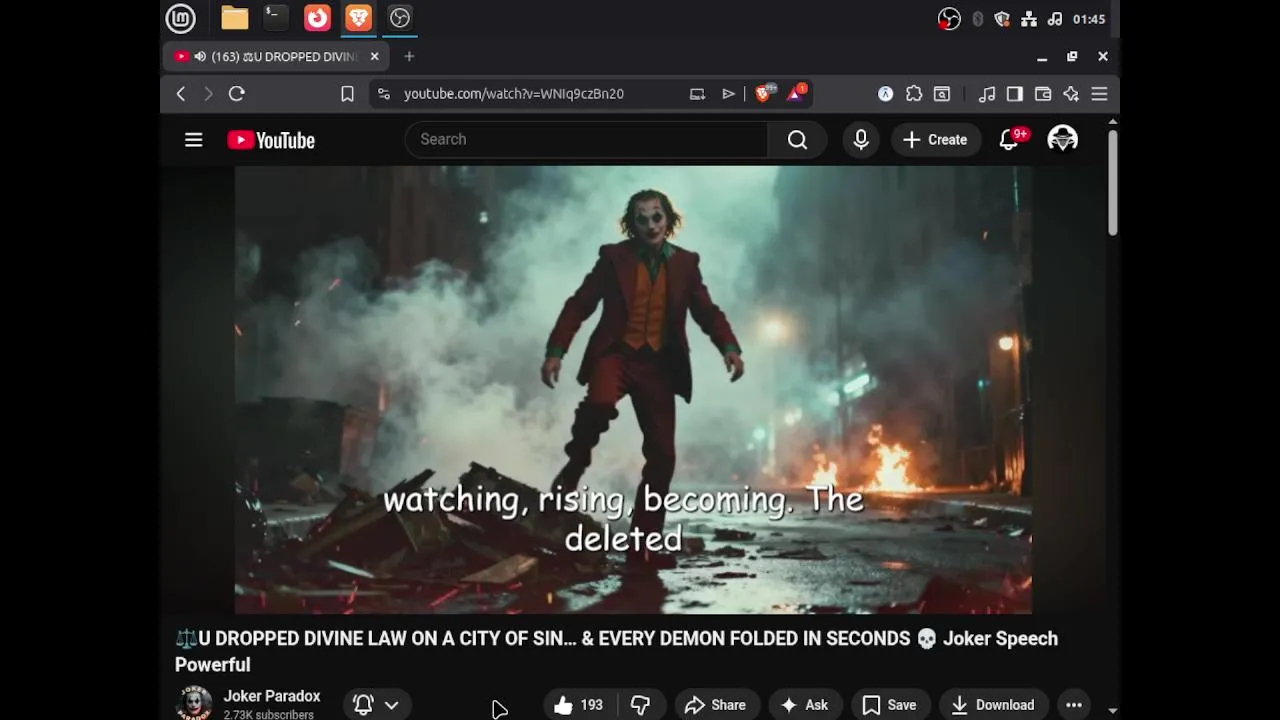Open the Linux Mint start menu
This screenshot has height=720, width=1280.
[180, 18]
